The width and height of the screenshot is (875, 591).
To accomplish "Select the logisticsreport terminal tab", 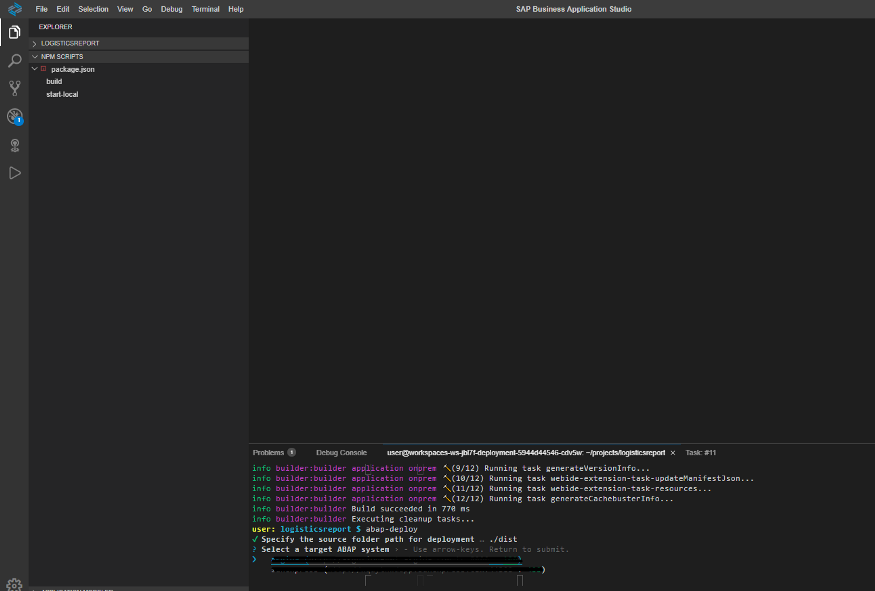I will pyautogui.click(x=526, y=453).
